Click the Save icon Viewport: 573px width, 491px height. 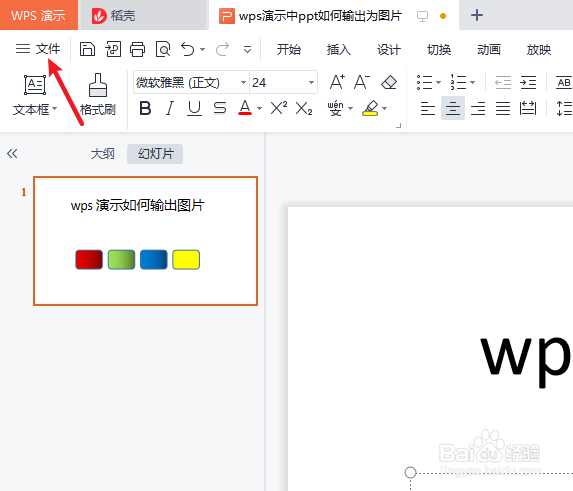tap(87, 49)
